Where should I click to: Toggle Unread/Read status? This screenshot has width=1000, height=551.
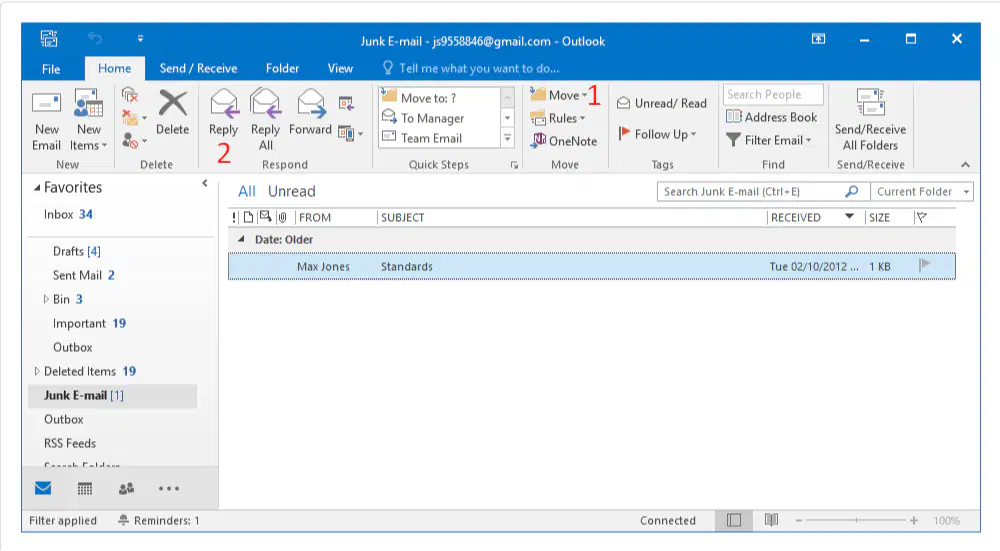point(662,103)
